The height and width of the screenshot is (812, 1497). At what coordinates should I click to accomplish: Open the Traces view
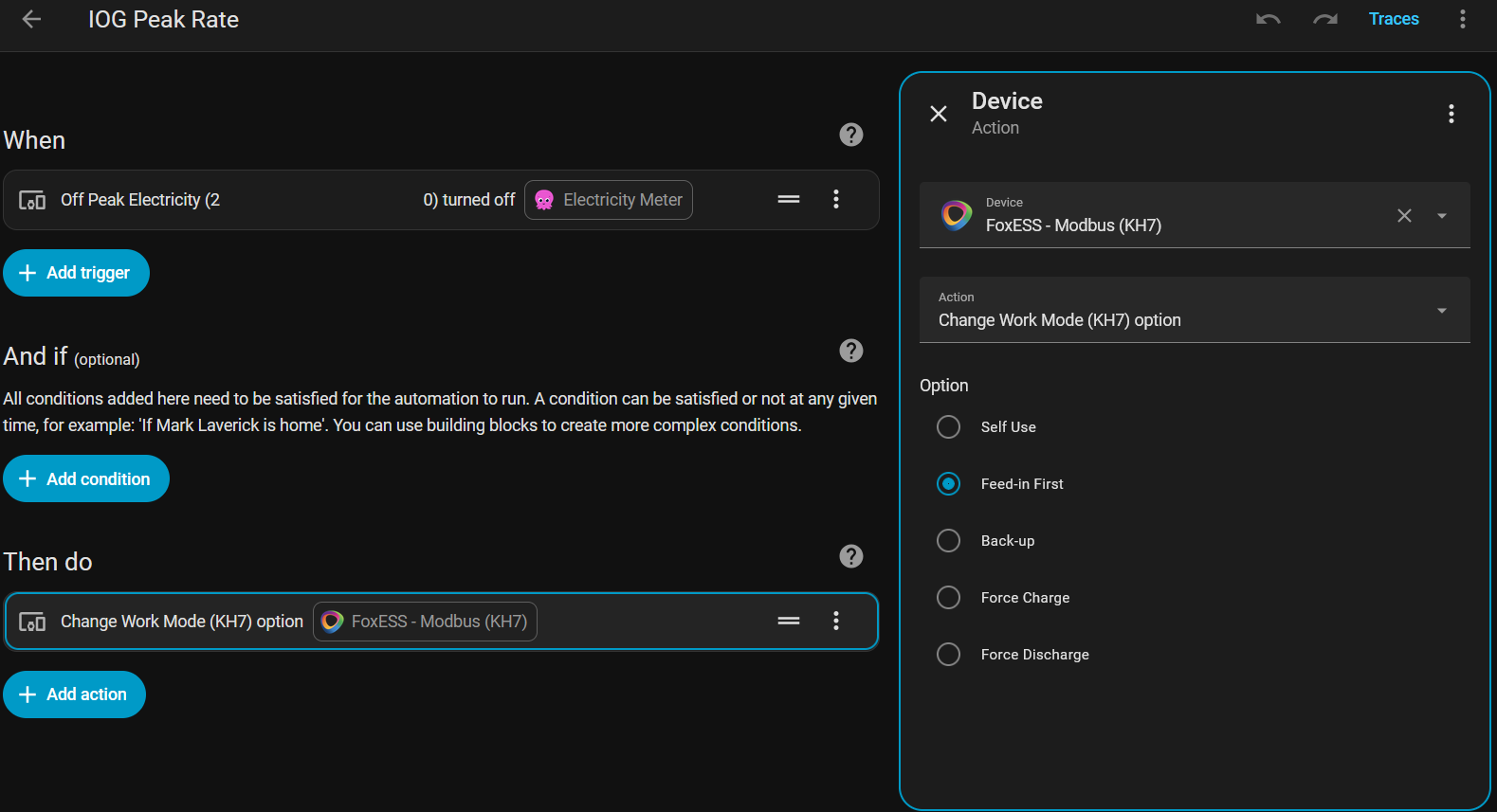pyautogui.click(x=1393, y=19)
